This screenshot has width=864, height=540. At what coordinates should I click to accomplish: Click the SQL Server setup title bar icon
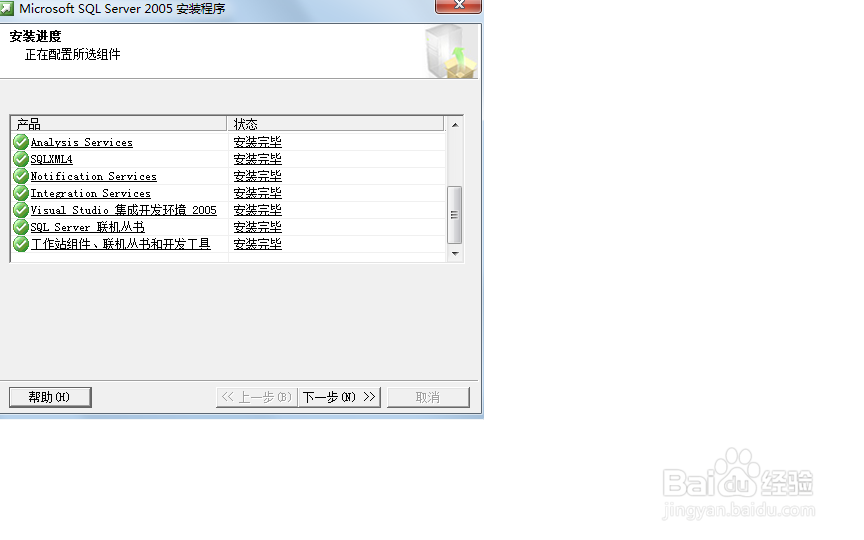6,8
